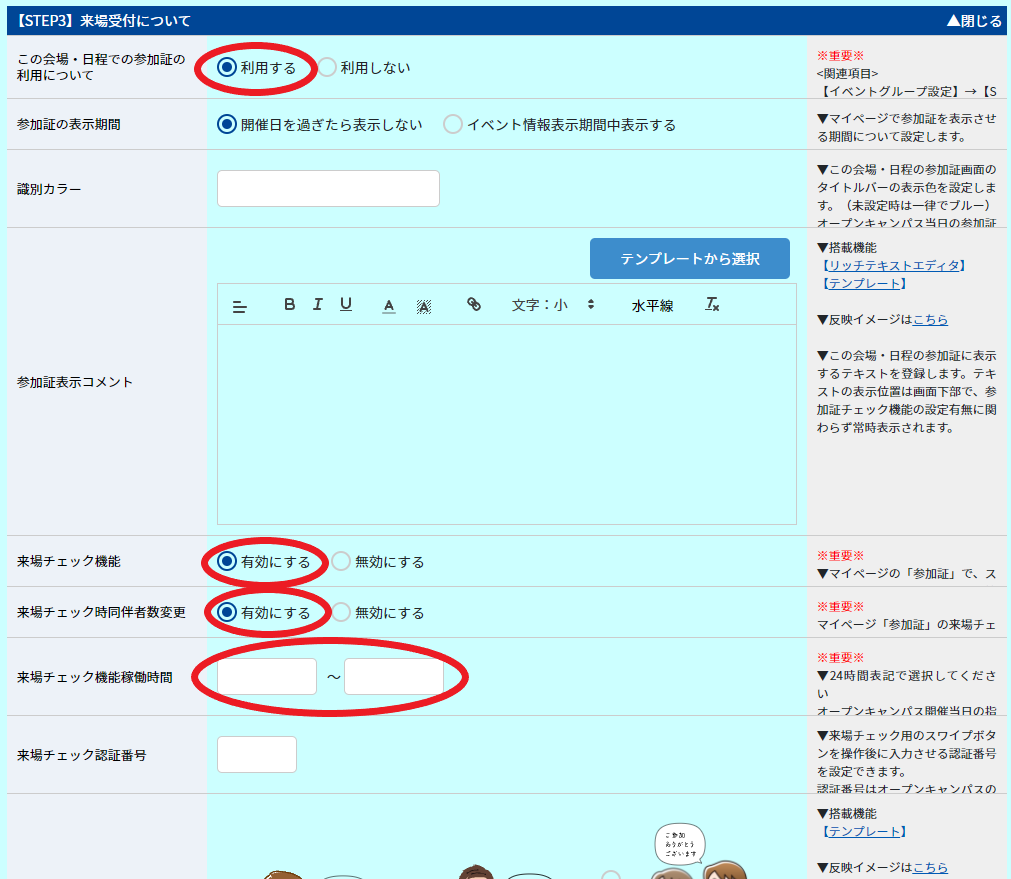The width and height of the screenshot is (1011, 879).
Task: Open 文字：小 font size dropdown
Action: (x=553, y=305)
